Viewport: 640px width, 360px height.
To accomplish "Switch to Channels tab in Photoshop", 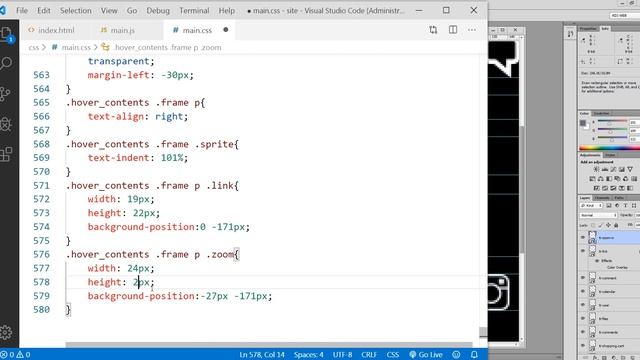I will (602, 198).
